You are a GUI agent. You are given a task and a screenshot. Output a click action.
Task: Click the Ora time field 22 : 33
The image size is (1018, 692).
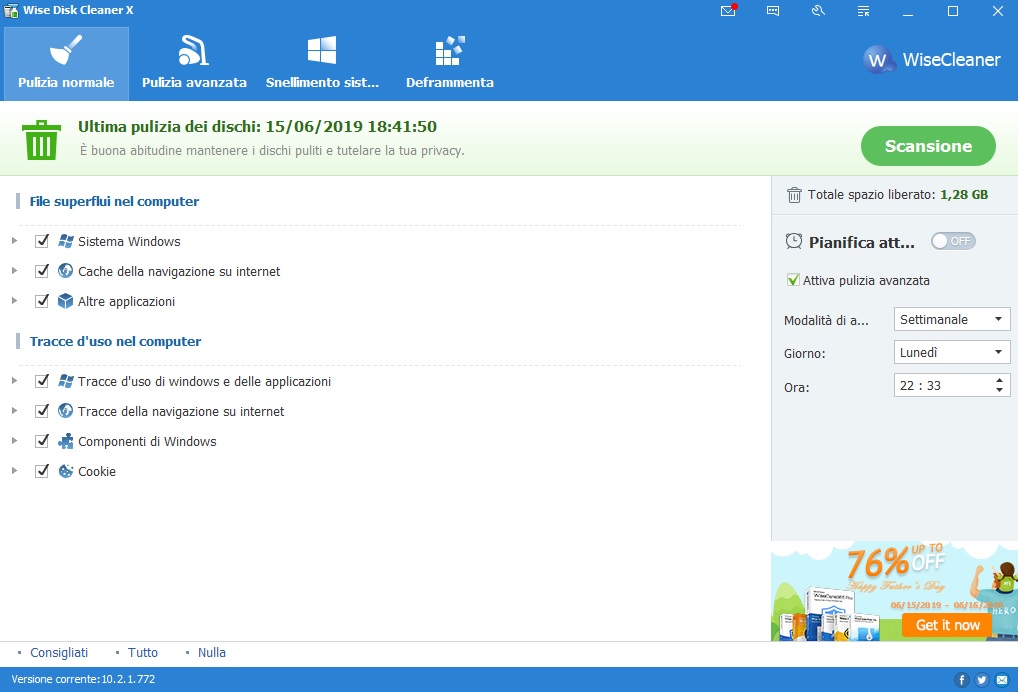click(x=952, y=386)
